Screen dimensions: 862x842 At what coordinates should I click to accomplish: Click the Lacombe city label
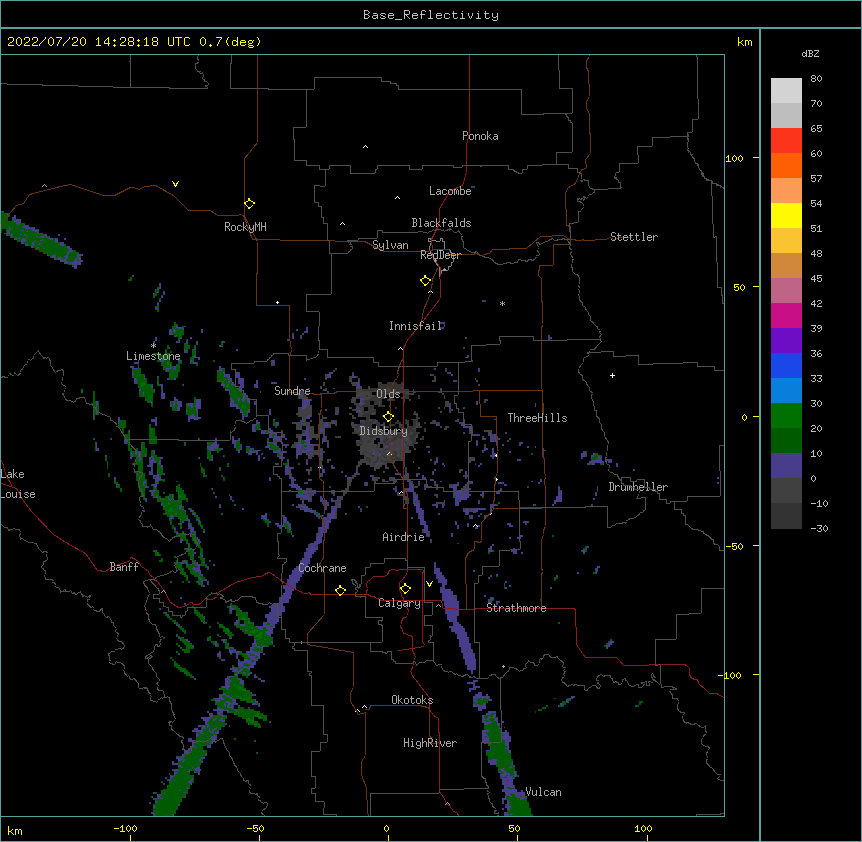click(x=450, y=191)
